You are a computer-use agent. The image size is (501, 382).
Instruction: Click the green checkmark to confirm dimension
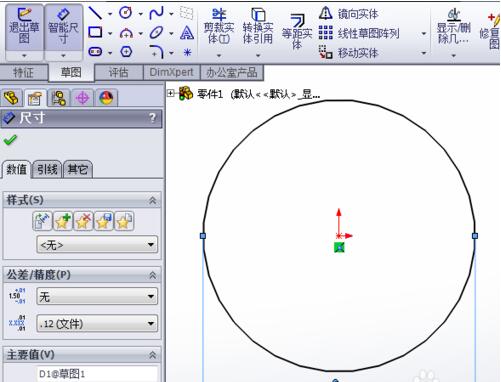coord(10,140)
